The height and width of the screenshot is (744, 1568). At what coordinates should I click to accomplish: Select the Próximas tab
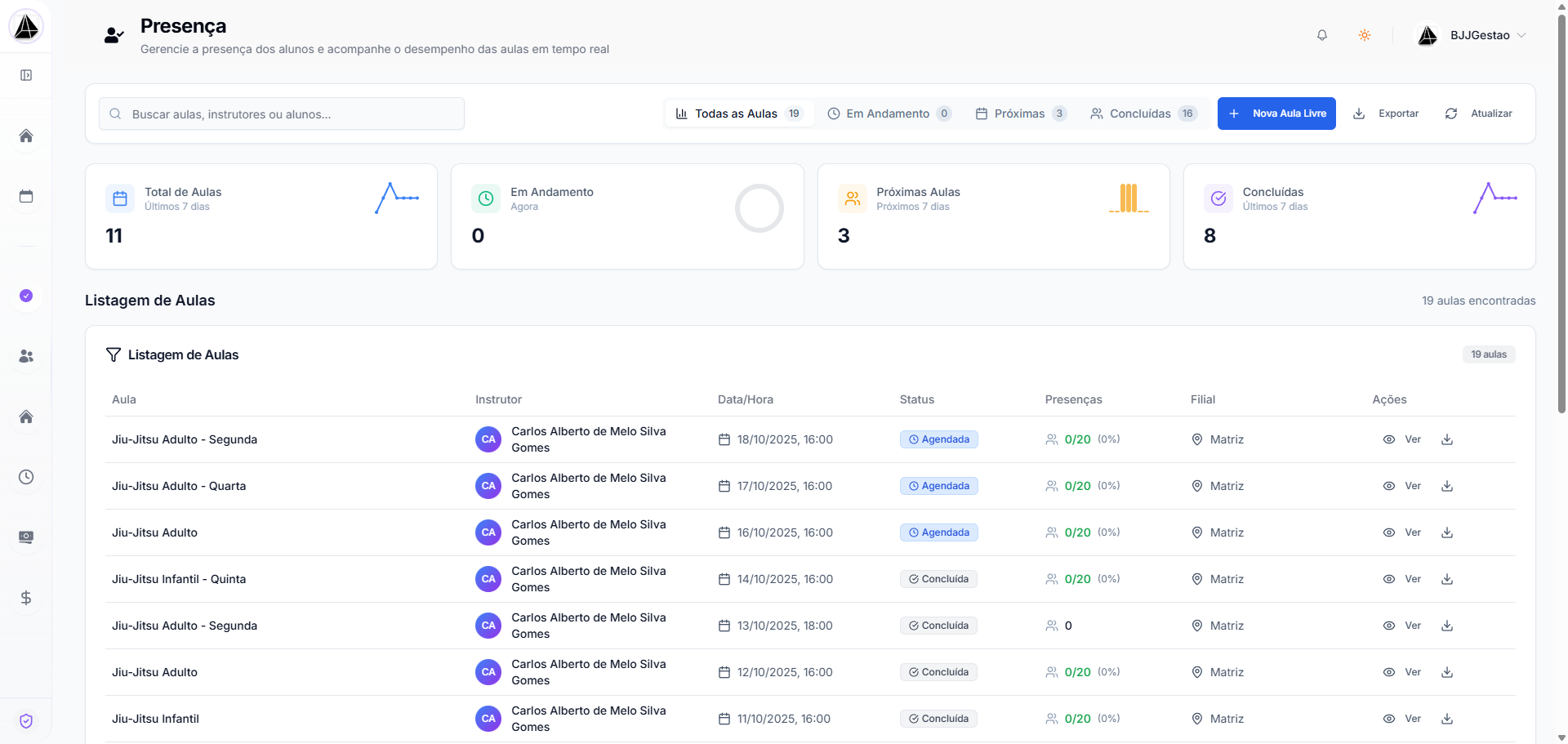tap(1021, 114)
